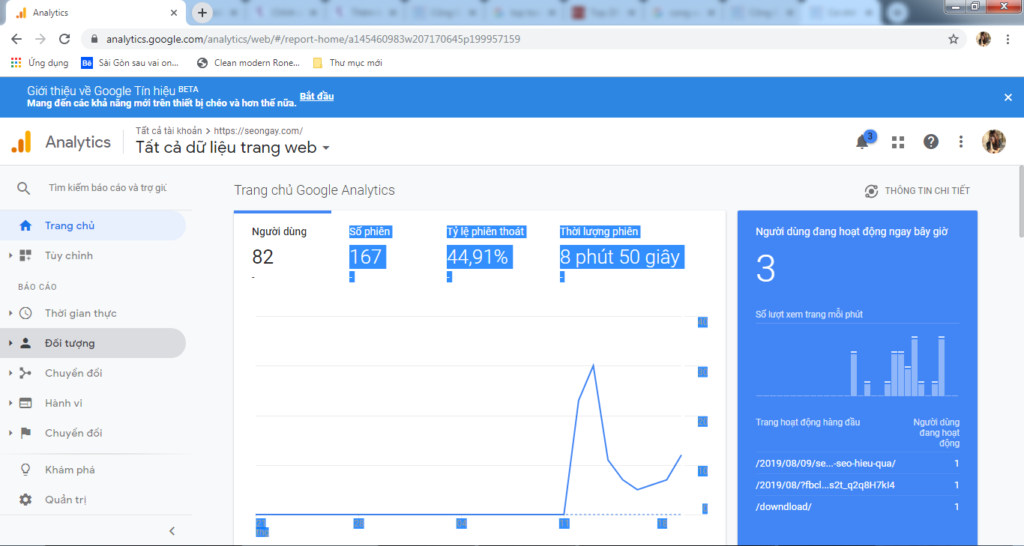Screen dimensions: 1024x546
Task: Expand Tùy chỉnh section arrow
Action: [10, 255]
